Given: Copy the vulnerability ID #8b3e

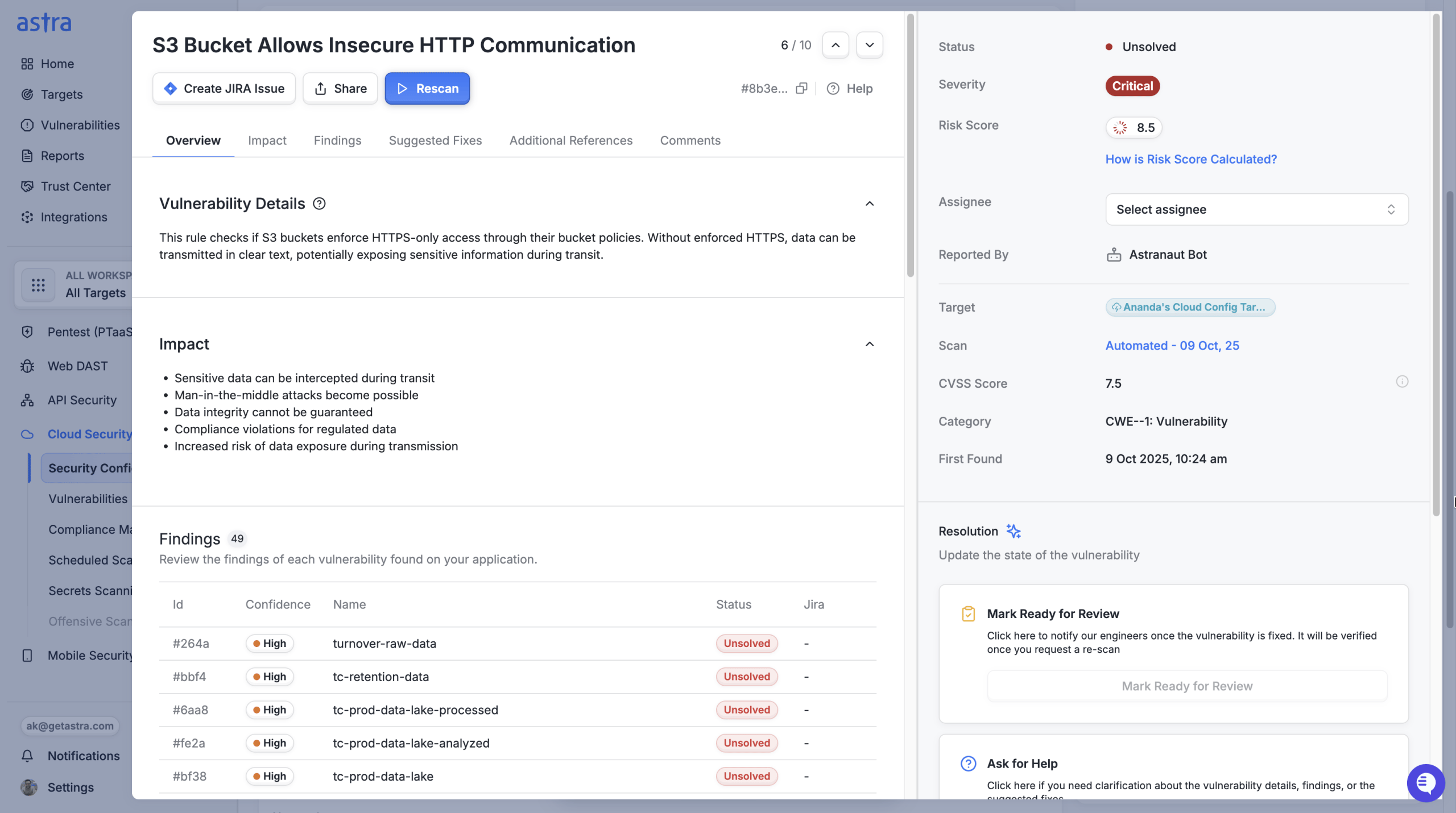Looking at the screenshot, I should (x=801, y=88).
